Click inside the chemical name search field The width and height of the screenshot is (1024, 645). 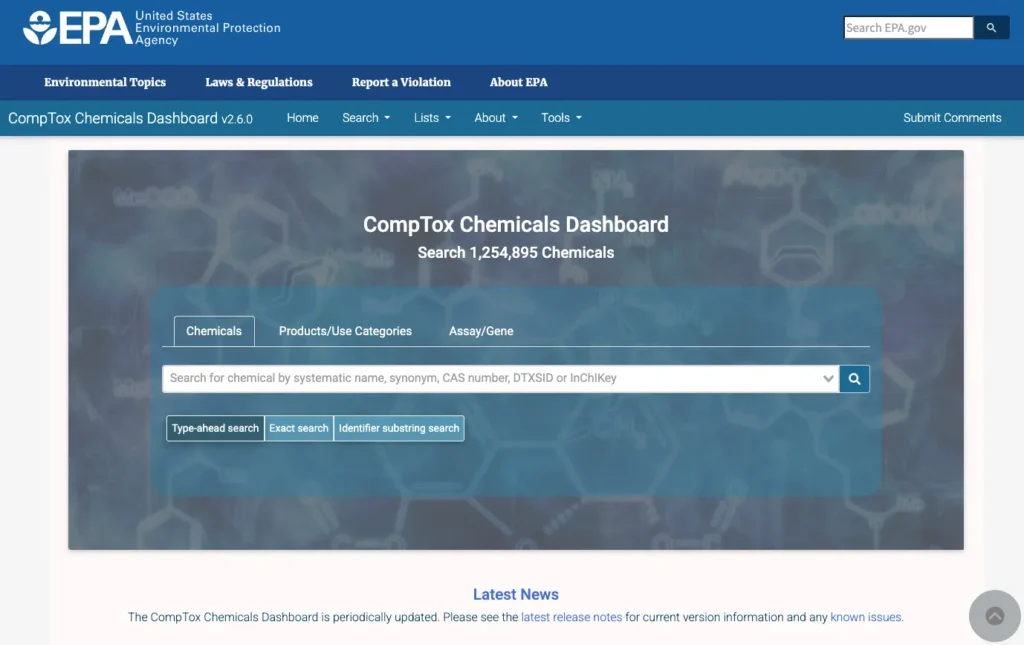pos(490,379)
